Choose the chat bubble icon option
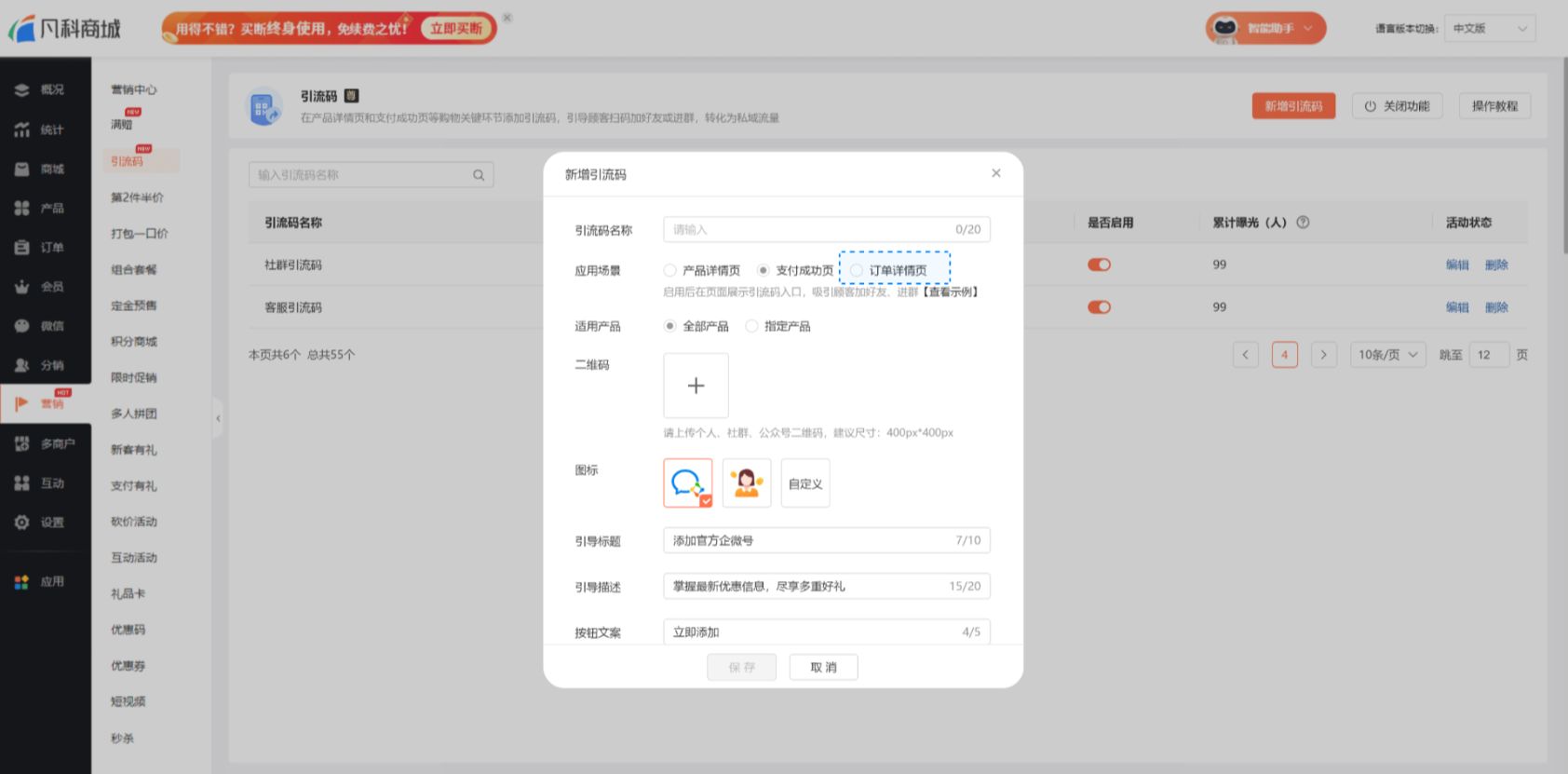1568x774 pixels. [688, 482]
